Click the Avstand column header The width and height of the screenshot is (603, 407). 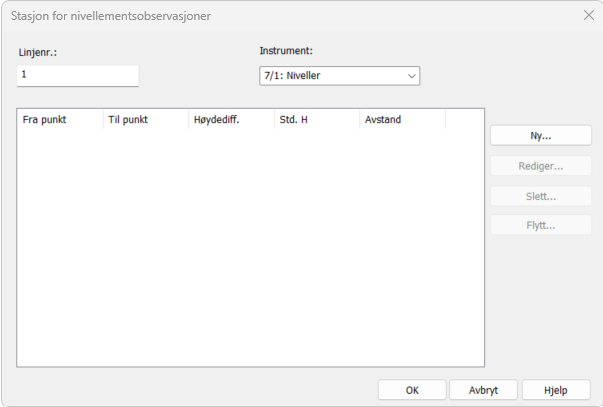[402, 120]
